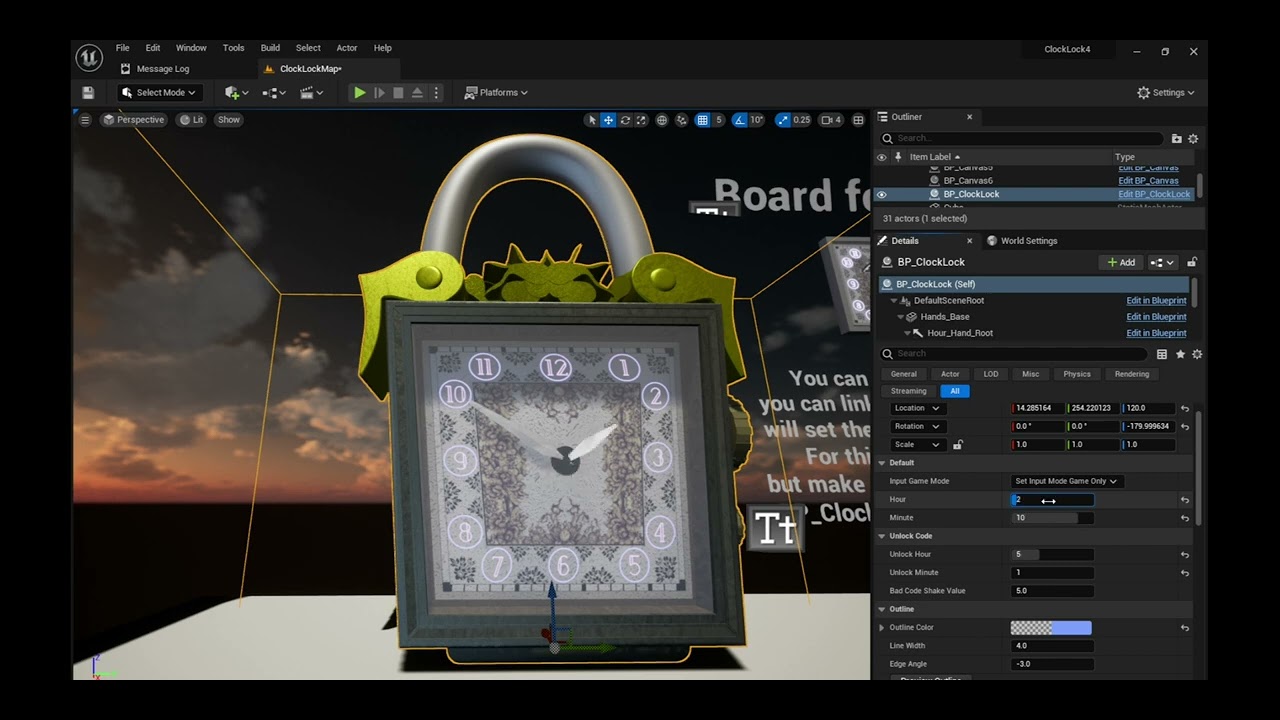Open Edit BP_ClockLock link in Outliner
Viewport: 1280px width, 720px height.
(1154, 194)
